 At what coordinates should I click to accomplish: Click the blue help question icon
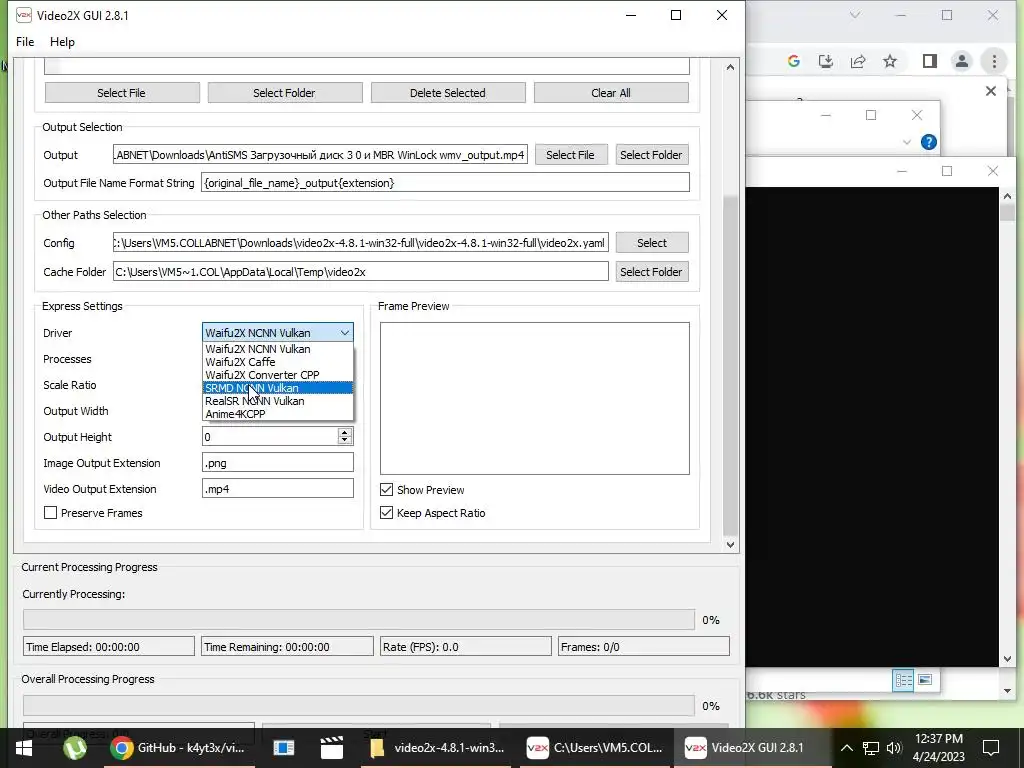(x=929, y=142)
